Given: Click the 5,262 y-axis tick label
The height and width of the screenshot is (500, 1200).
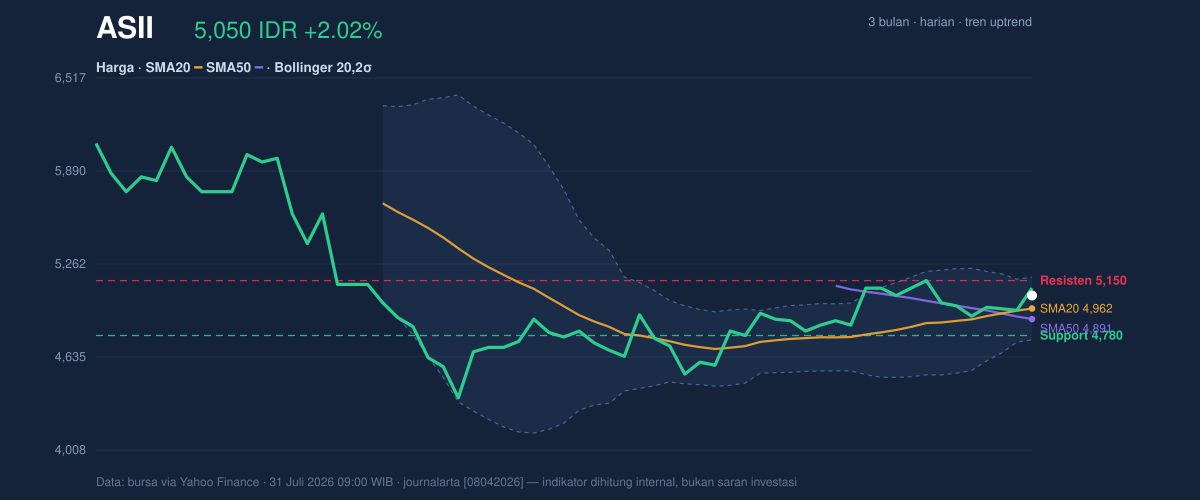Looking at the screenshot, I should pyautogui.click(x=70, y=264).
